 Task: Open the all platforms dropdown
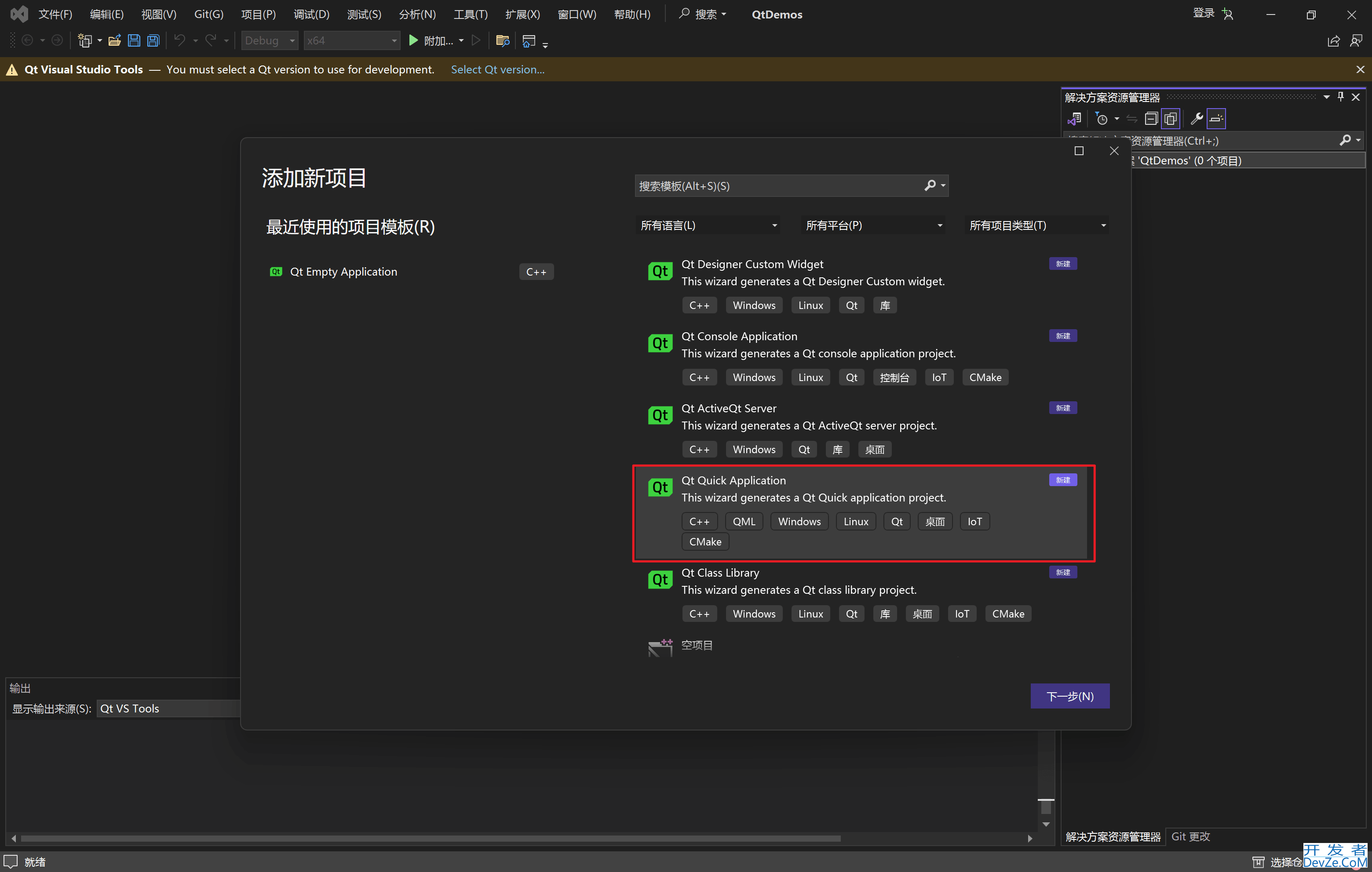point(872,225)
